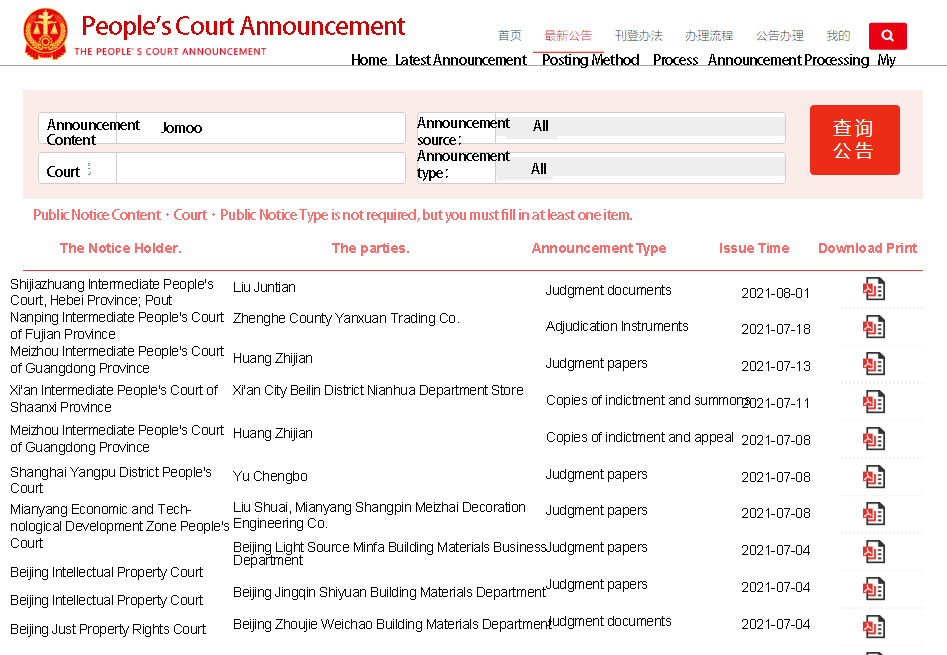Download PDF for Liu Juntian notice
This screenshot has width=947, height=655.
coord(874,290)
